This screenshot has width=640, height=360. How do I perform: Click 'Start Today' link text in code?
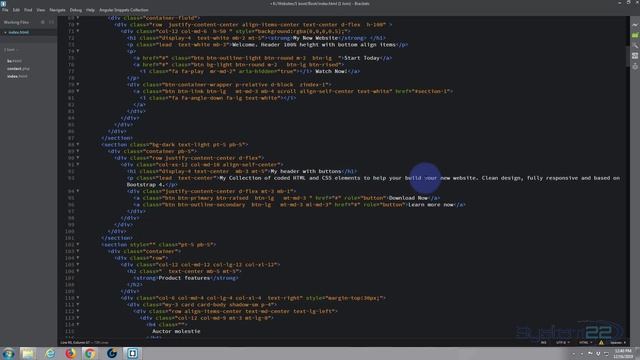click(x=362, y=58)
